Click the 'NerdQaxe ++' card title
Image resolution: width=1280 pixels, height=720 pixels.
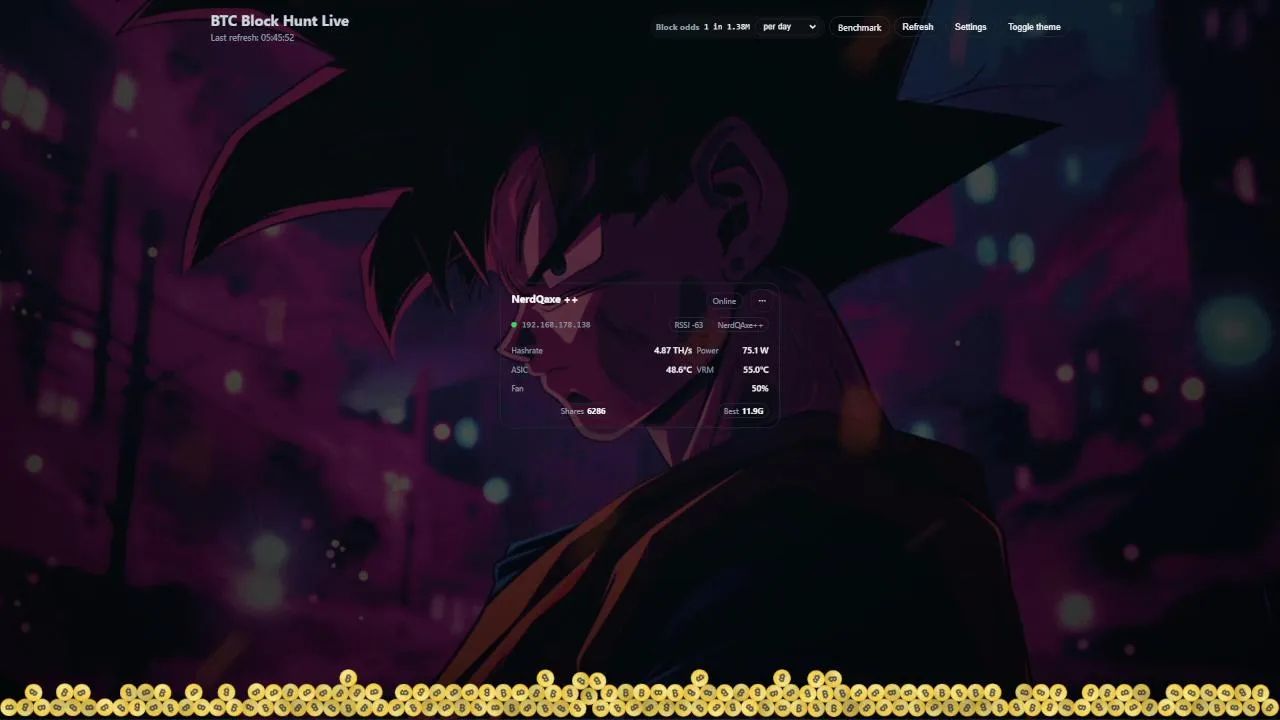click(545, 299)
